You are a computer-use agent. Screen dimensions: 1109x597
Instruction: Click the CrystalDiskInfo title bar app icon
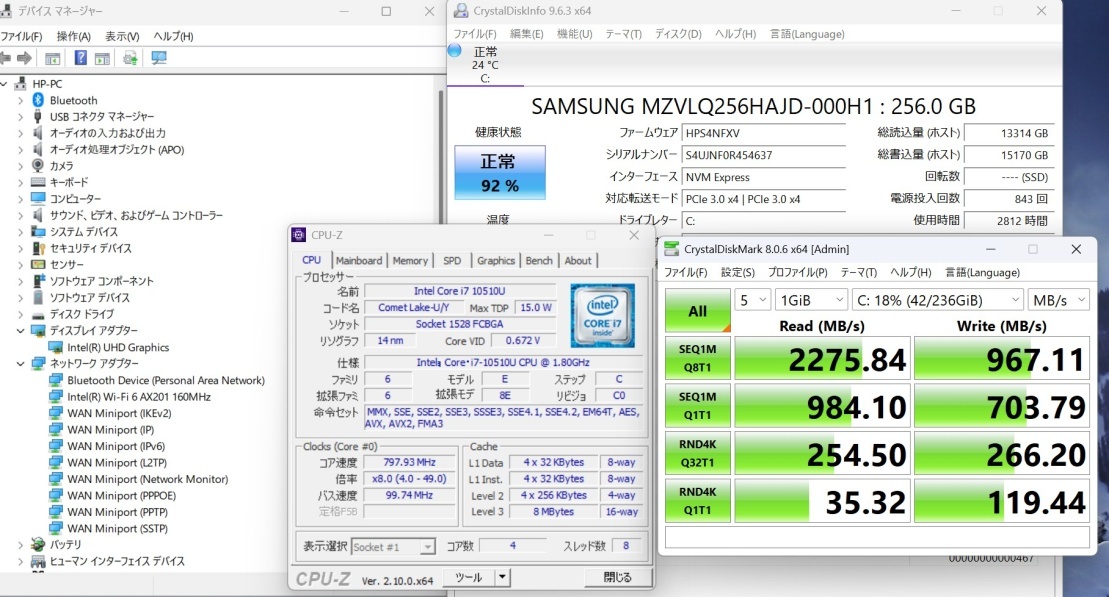[461, 11]
